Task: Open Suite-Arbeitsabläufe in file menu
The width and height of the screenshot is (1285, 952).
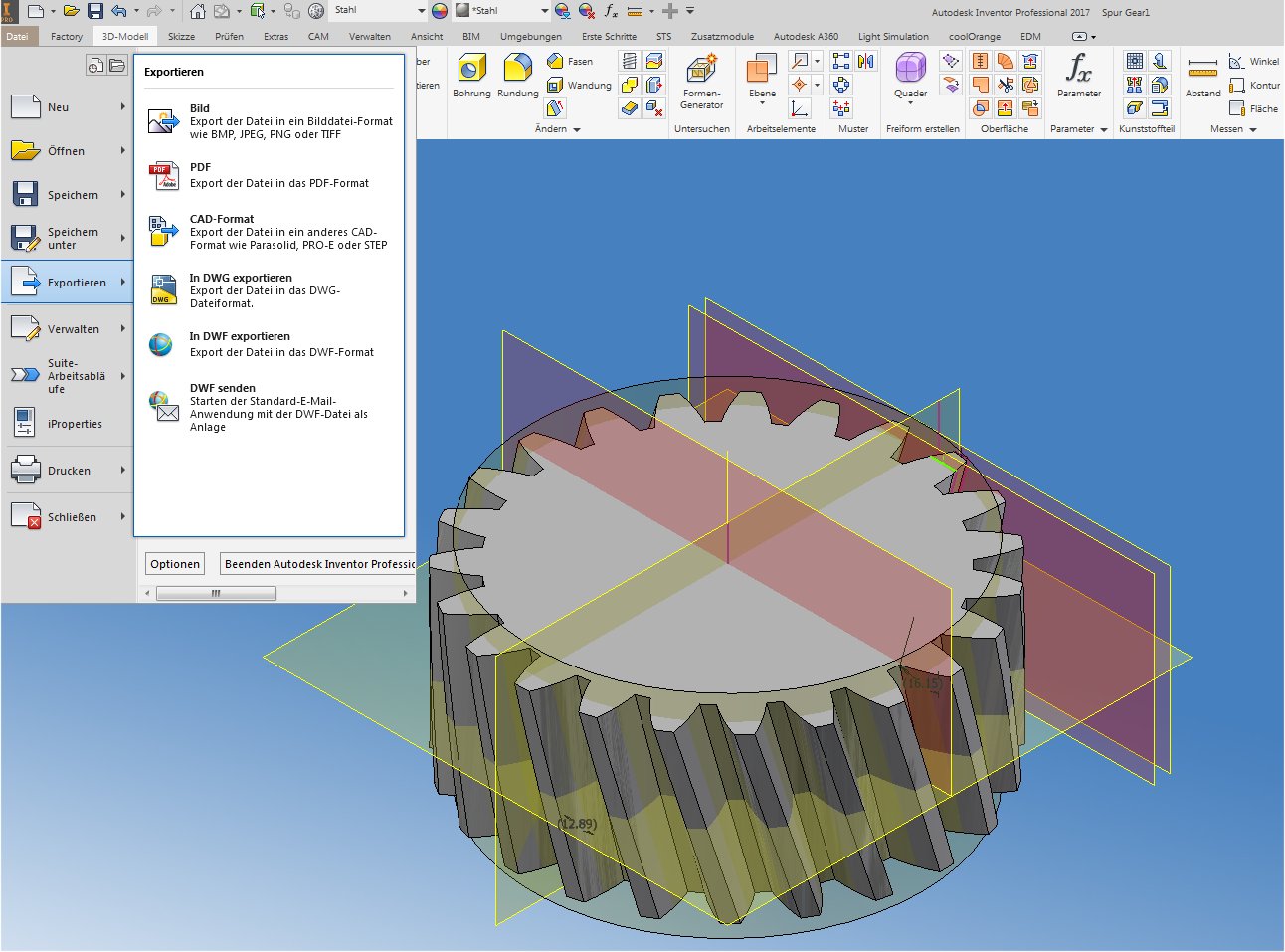Action: tap(68, 376)
